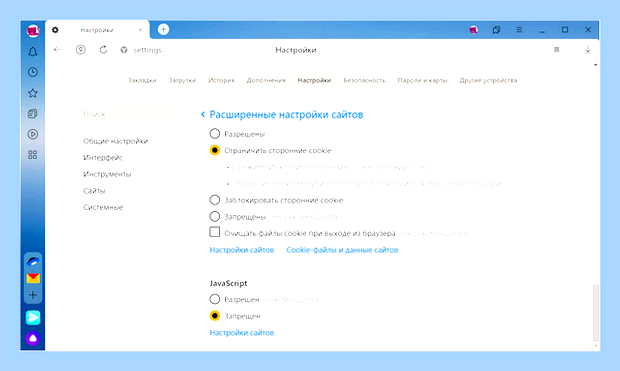Screen dimensions: 620x371
Task: Reload the page
Action: click(103, 50)
